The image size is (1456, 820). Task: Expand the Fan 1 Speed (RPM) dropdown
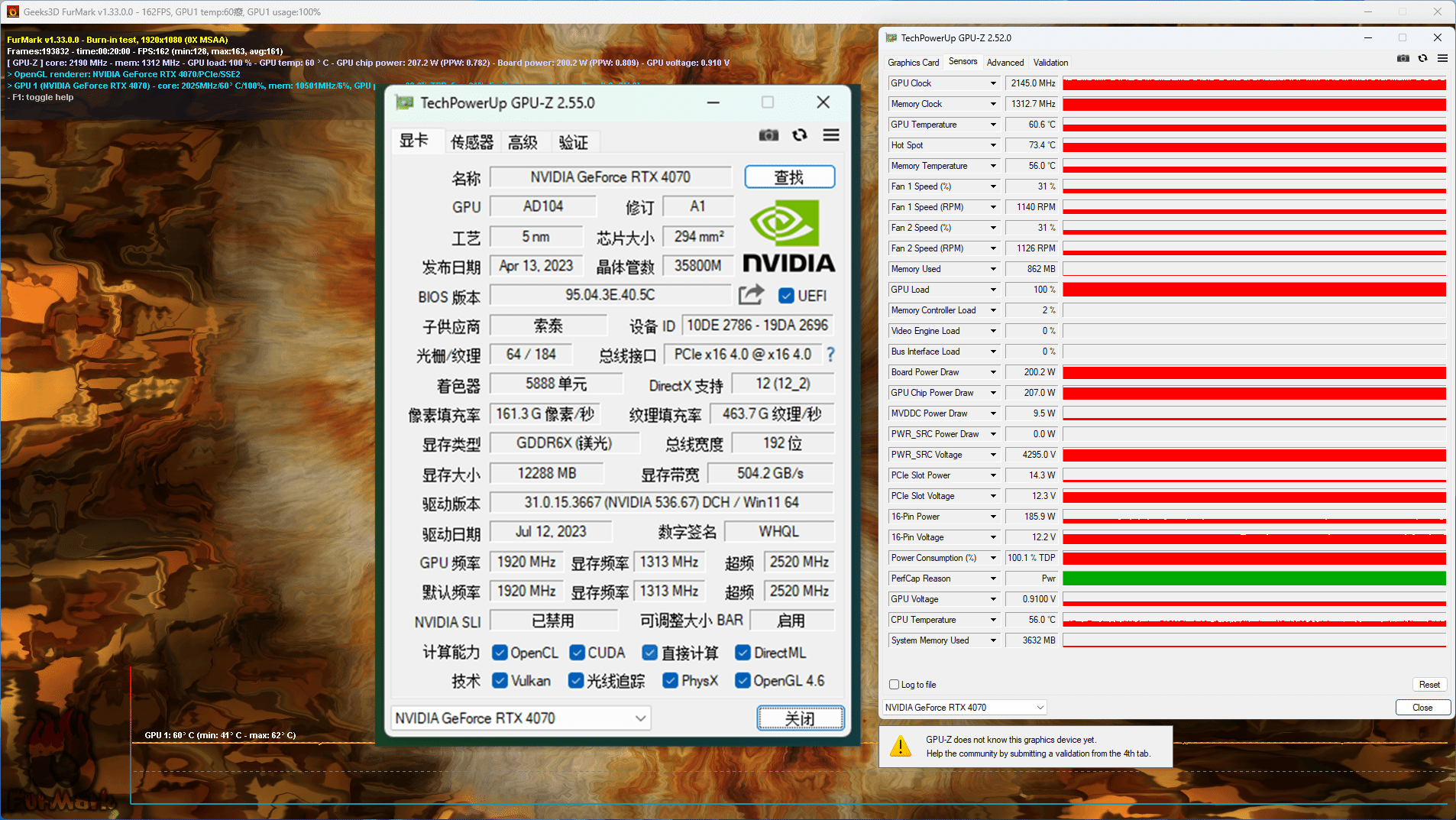click(x=993, y=207)
